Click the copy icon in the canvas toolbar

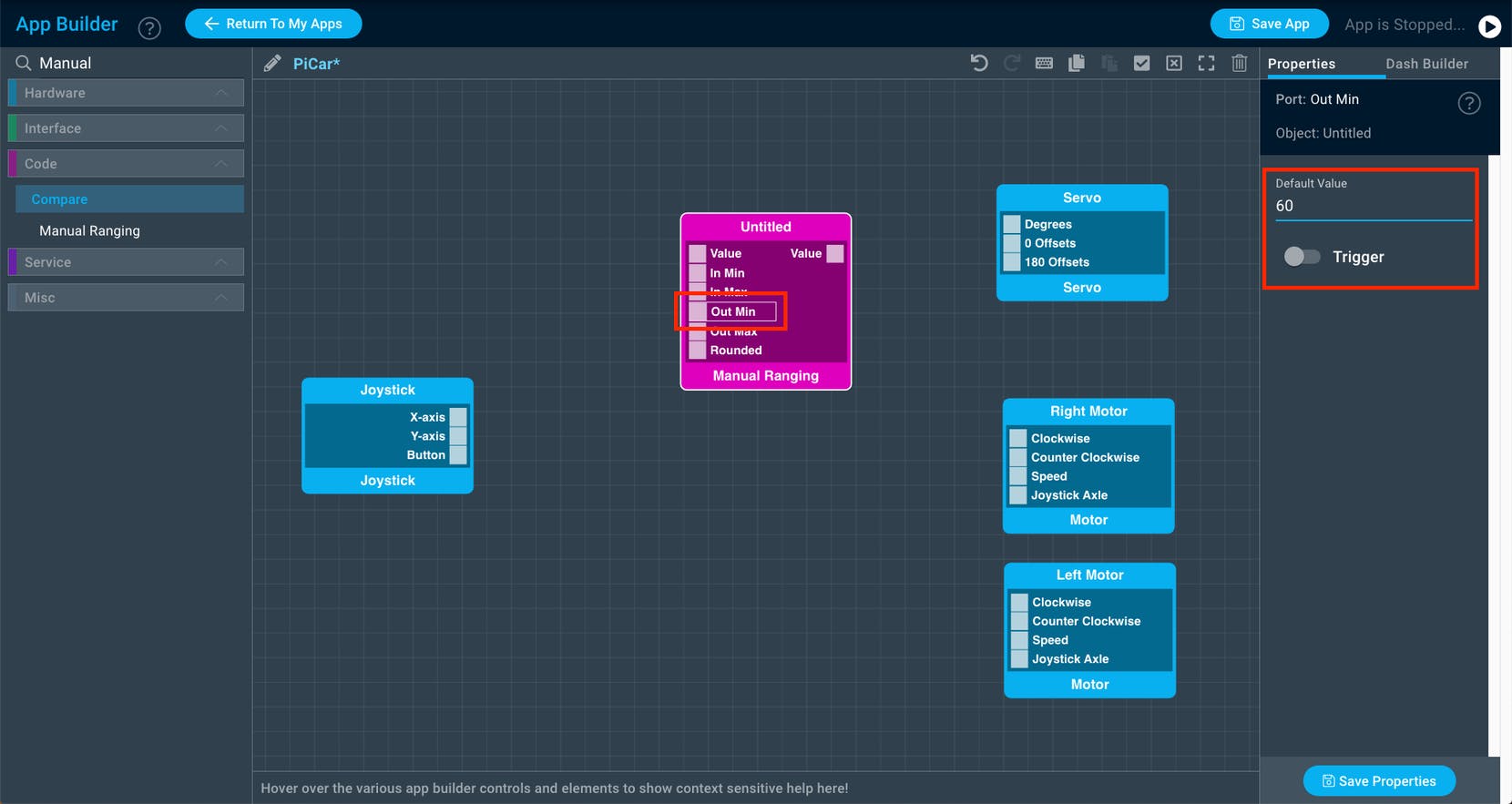(1077, 63)
